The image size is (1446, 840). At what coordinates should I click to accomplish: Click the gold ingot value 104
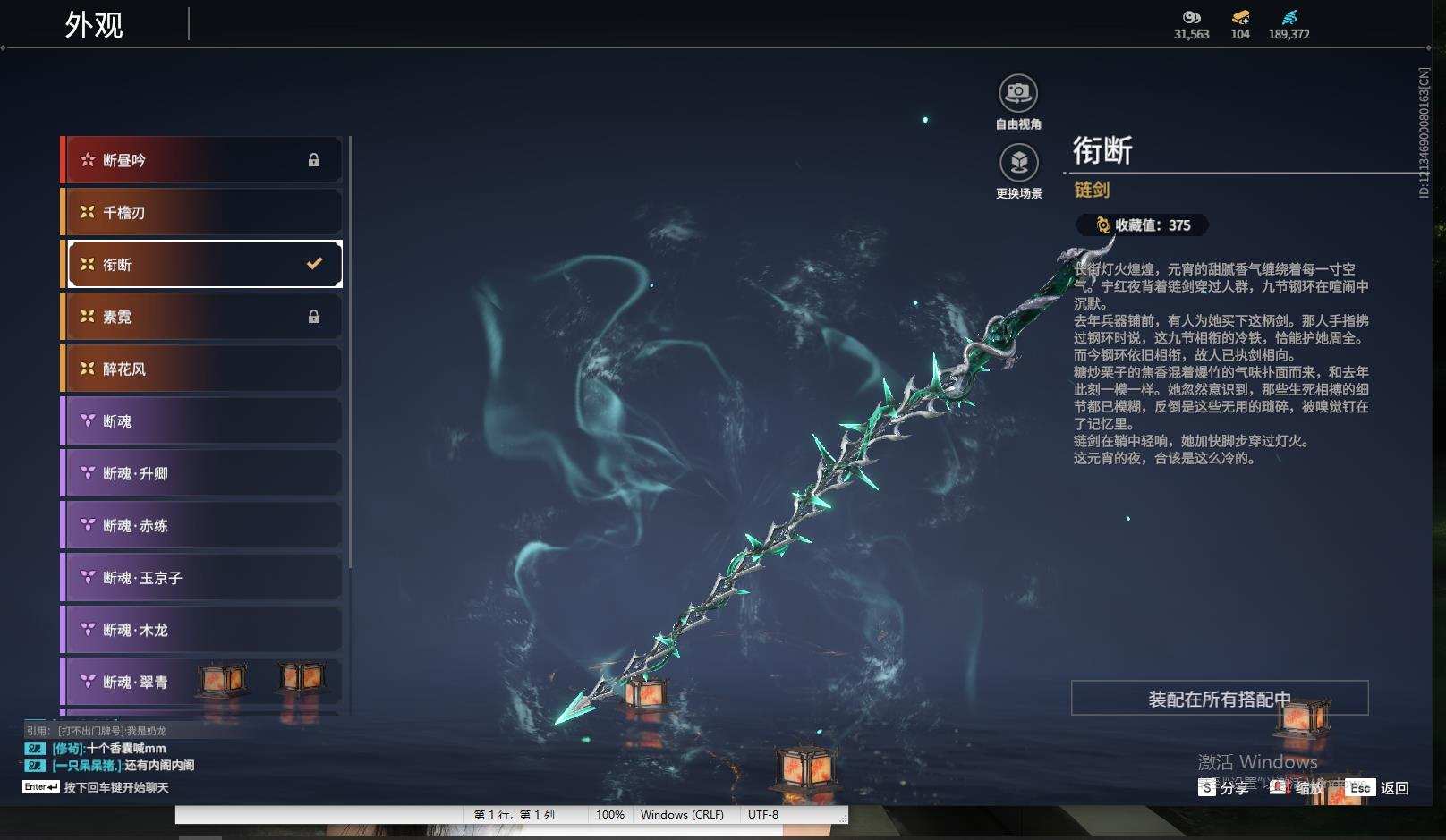point(1240,34)
